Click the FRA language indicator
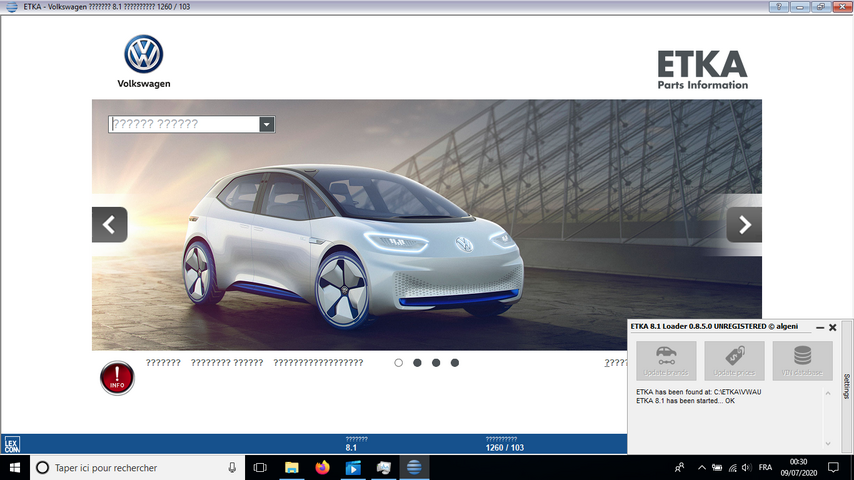The width and height of the screenshot is (854, 480). [x=765, y=467]
